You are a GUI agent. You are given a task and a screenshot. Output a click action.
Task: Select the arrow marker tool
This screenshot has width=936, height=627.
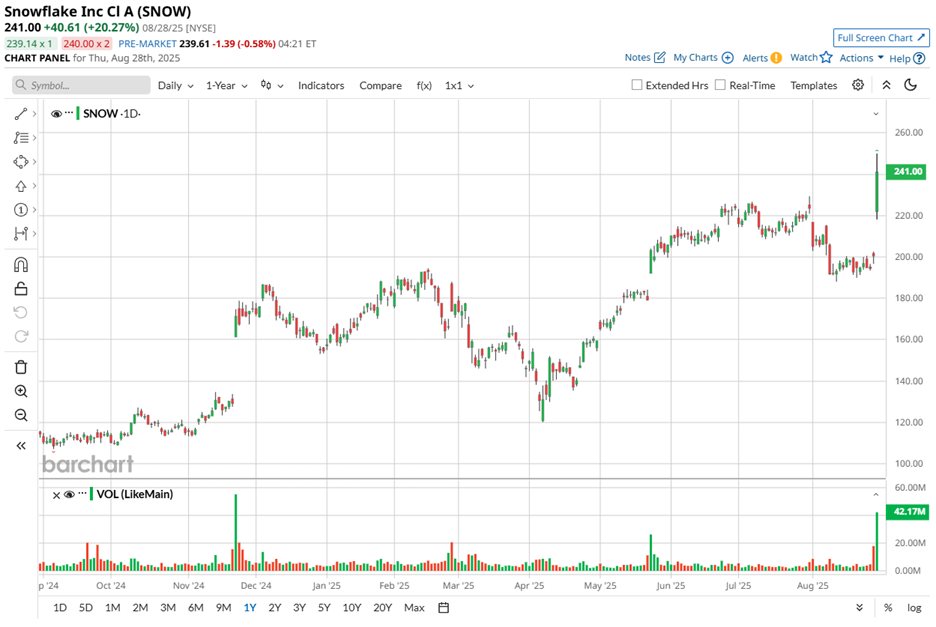pyautogui.click(x=21, y=186)
